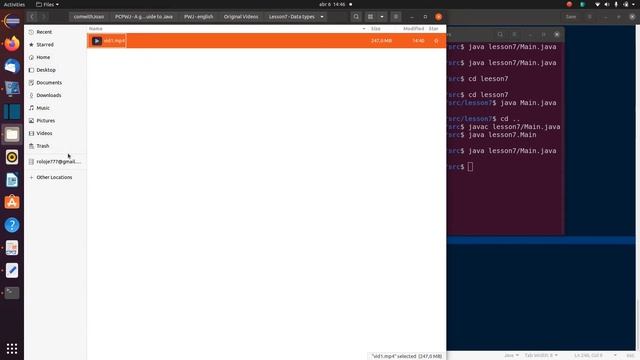Image resolution: width=640 pixels, height=360 pixels.
Task: Sort by the Name column header
Action: 96,29
